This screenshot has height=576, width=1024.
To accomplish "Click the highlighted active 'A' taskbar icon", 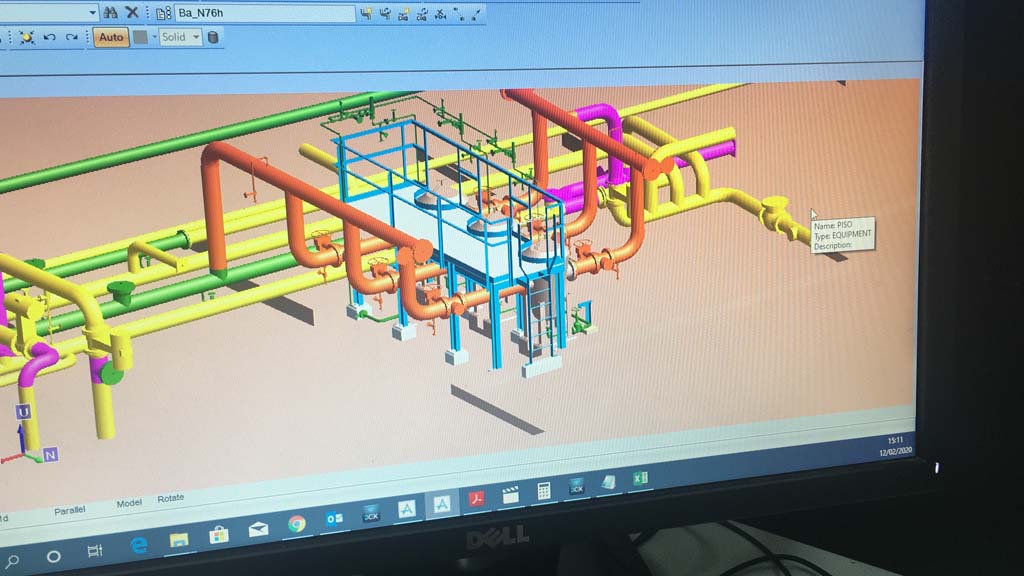I will point(441,504).
